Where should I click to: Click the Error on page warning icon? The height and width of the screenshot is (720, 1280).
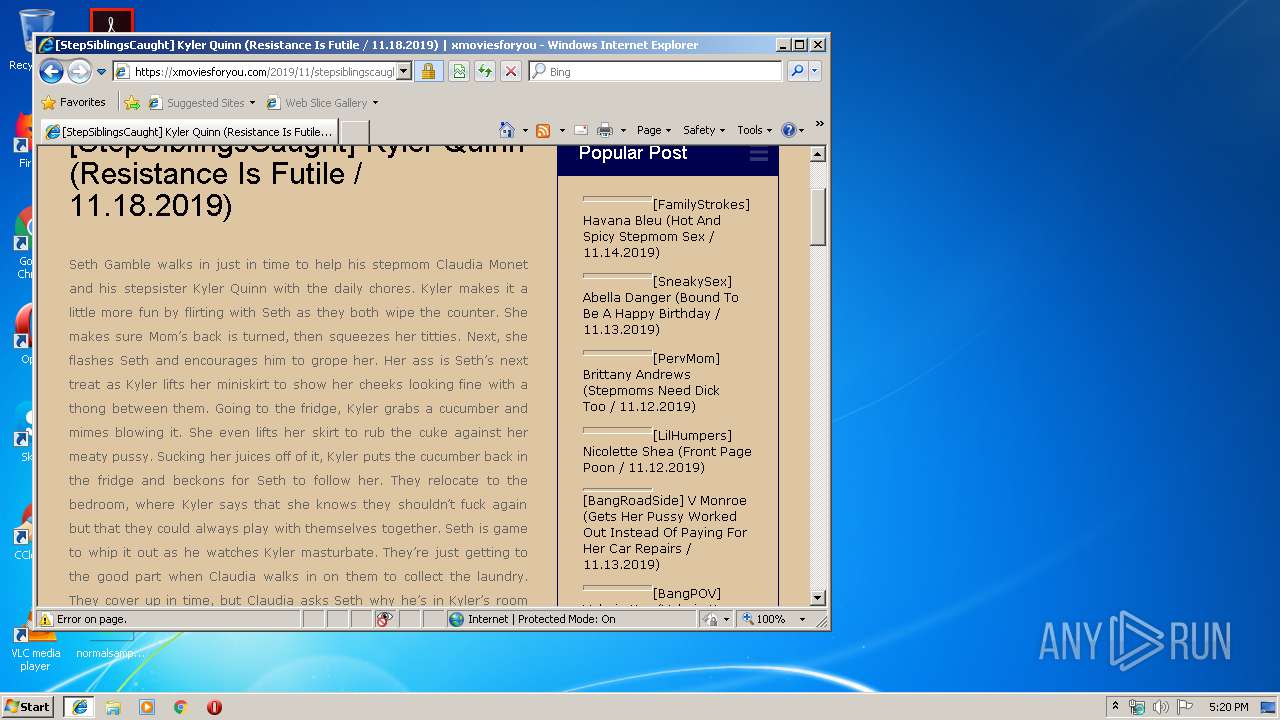(x=46, y=619)
